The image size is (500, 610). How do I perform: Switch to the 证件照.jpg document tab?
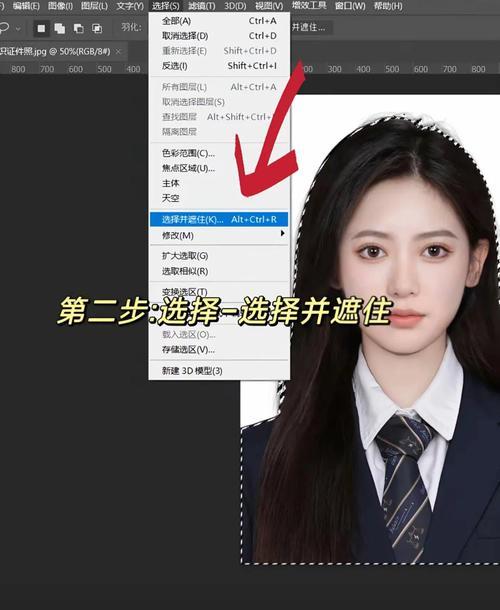click(55, 51)
